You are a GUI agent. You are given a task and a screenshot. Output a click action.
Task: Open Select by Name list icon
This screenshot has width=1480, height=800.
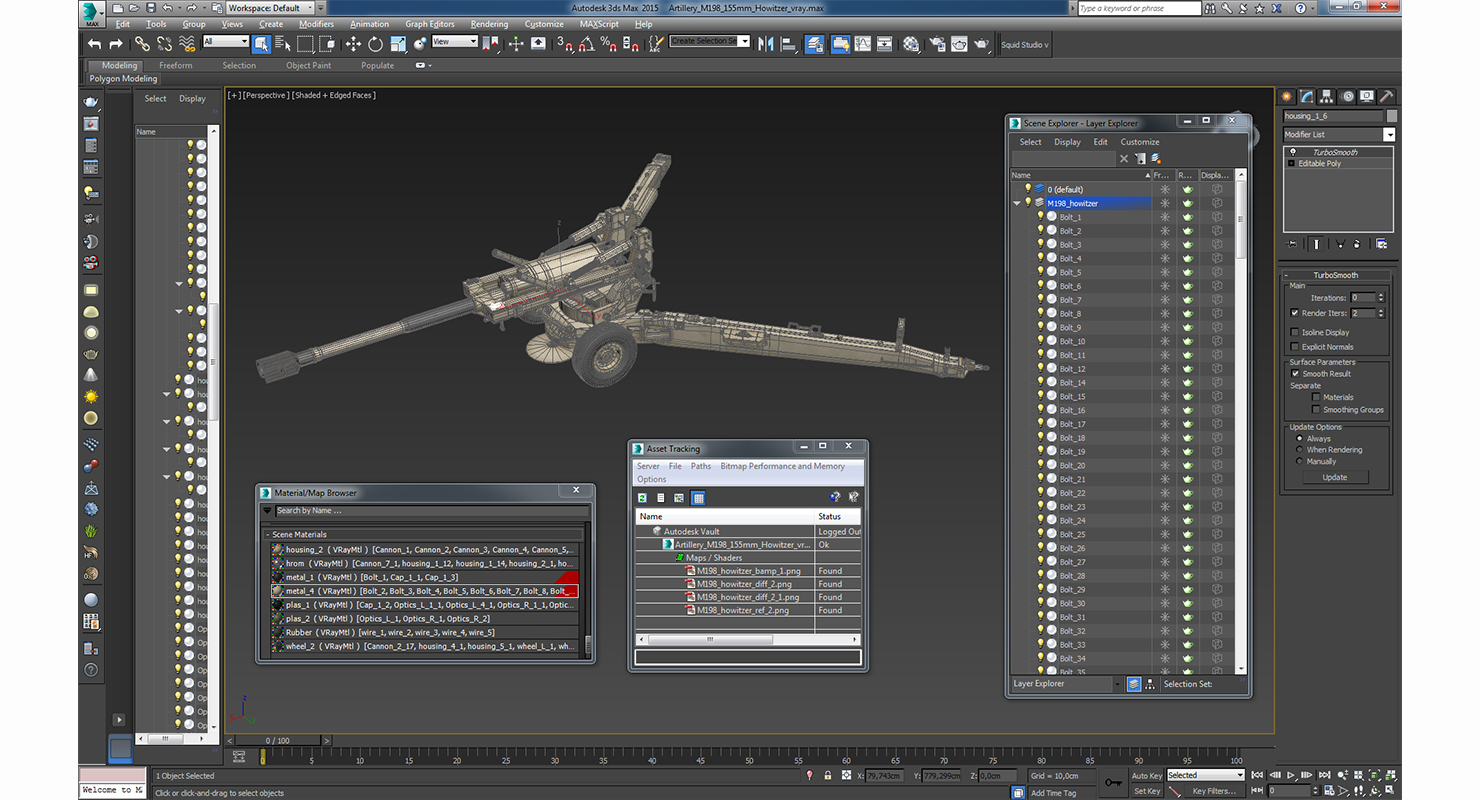click(x=282, y=44)
